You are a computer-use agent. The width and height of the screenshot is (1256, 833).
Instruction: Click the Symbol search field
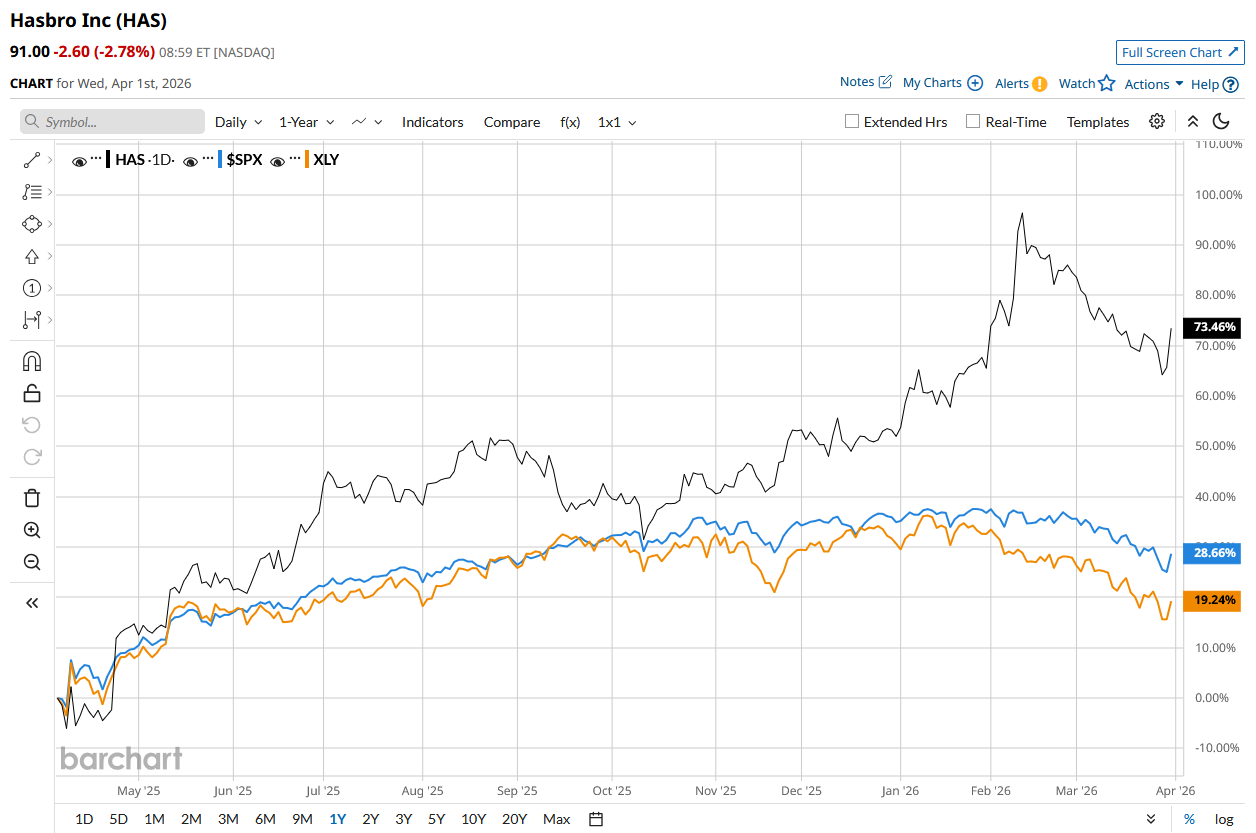(x=112, y=122)
